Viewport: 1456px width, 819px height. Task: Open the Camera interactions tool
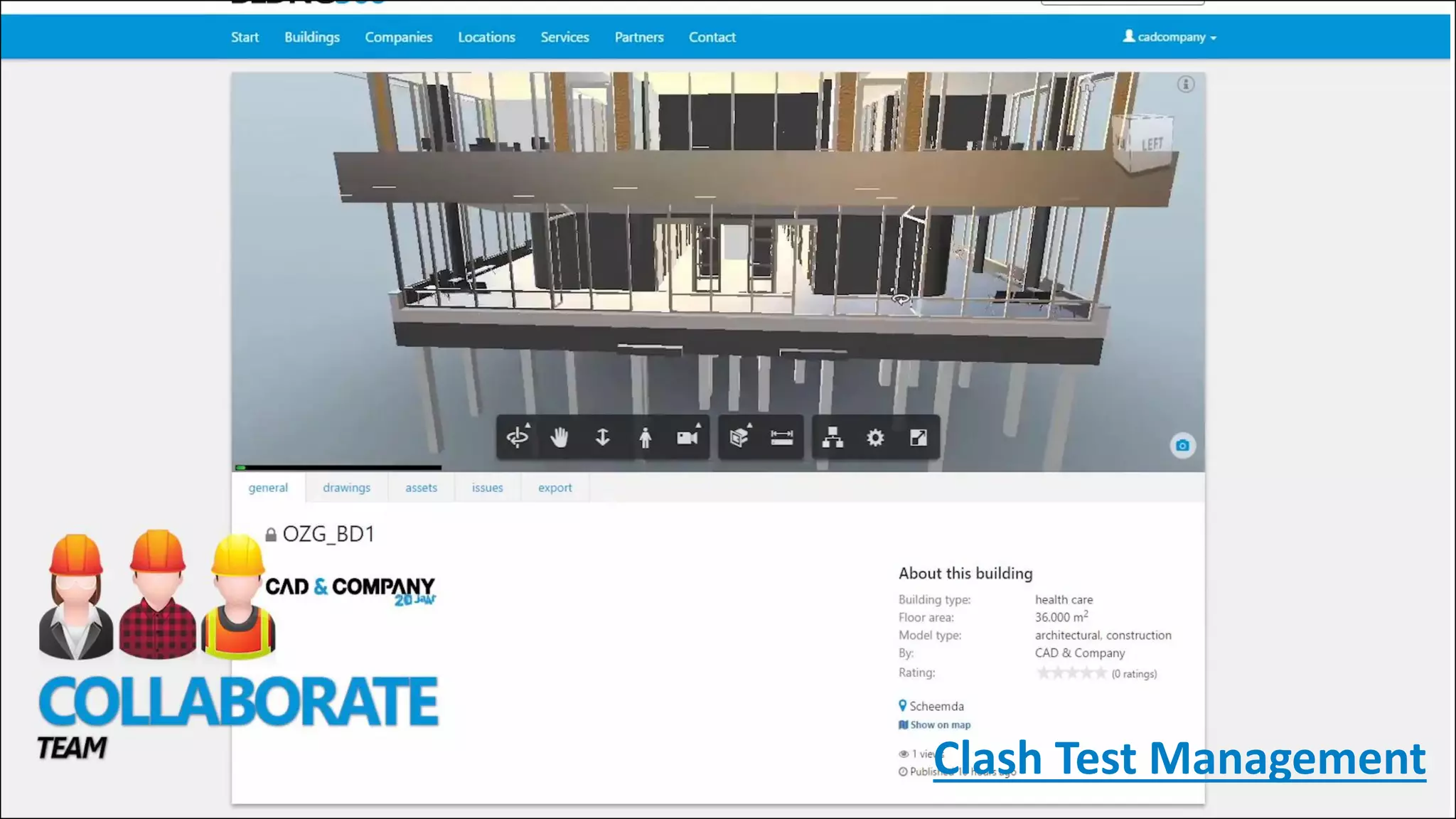(688, 437)
